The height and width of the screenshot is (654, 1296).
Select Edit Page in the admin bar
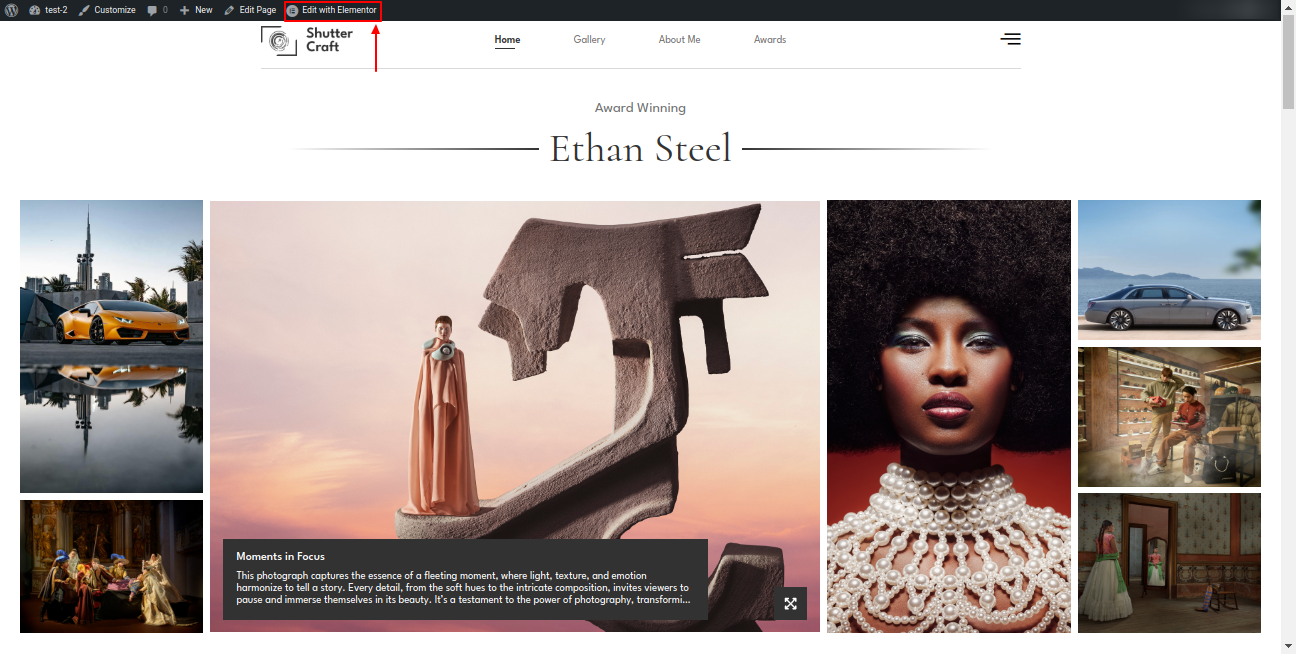pos(250,10)
